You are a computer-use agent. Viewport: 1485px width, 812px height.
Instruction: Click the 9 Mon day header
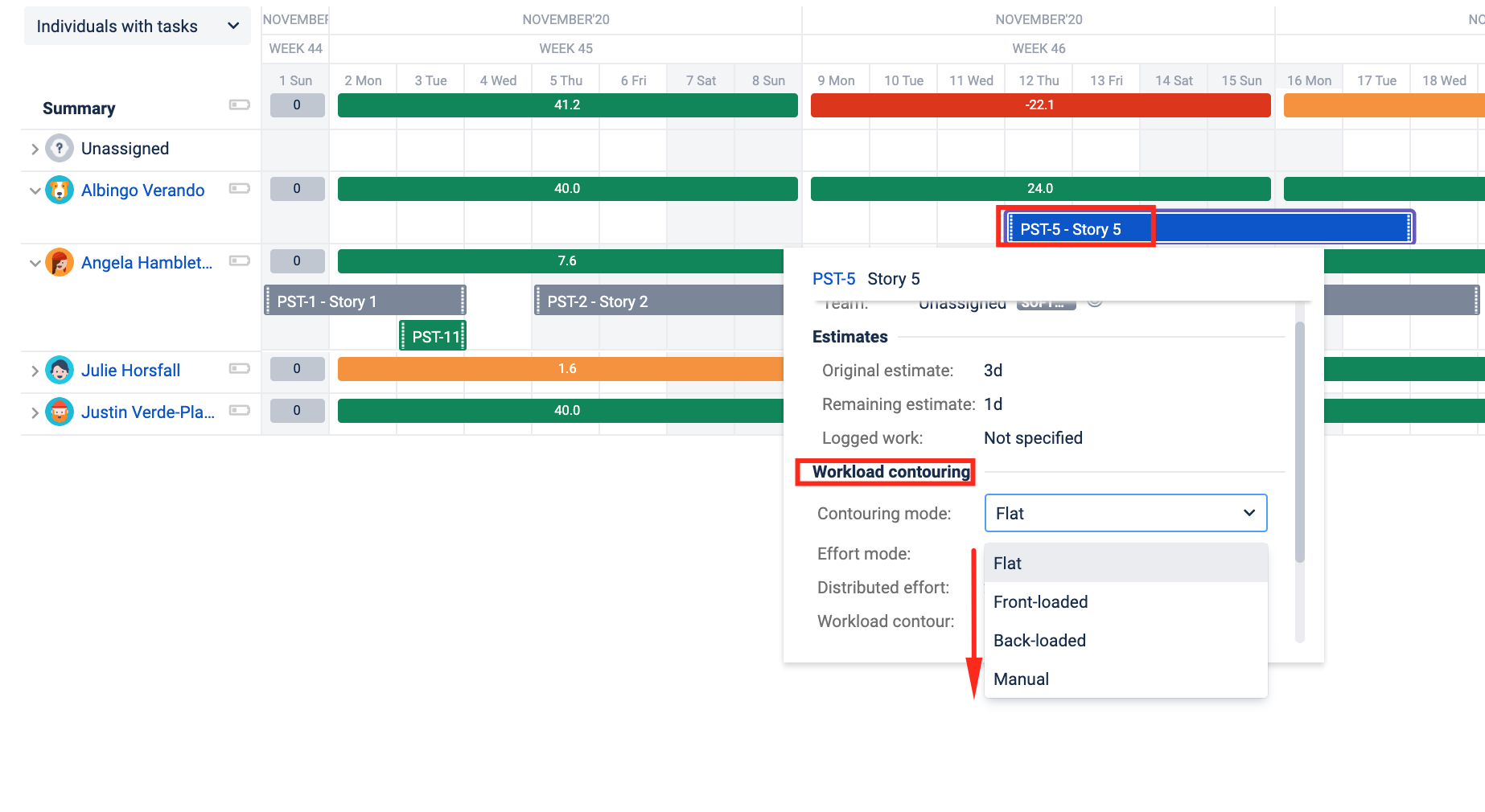(x=836, y=80)
